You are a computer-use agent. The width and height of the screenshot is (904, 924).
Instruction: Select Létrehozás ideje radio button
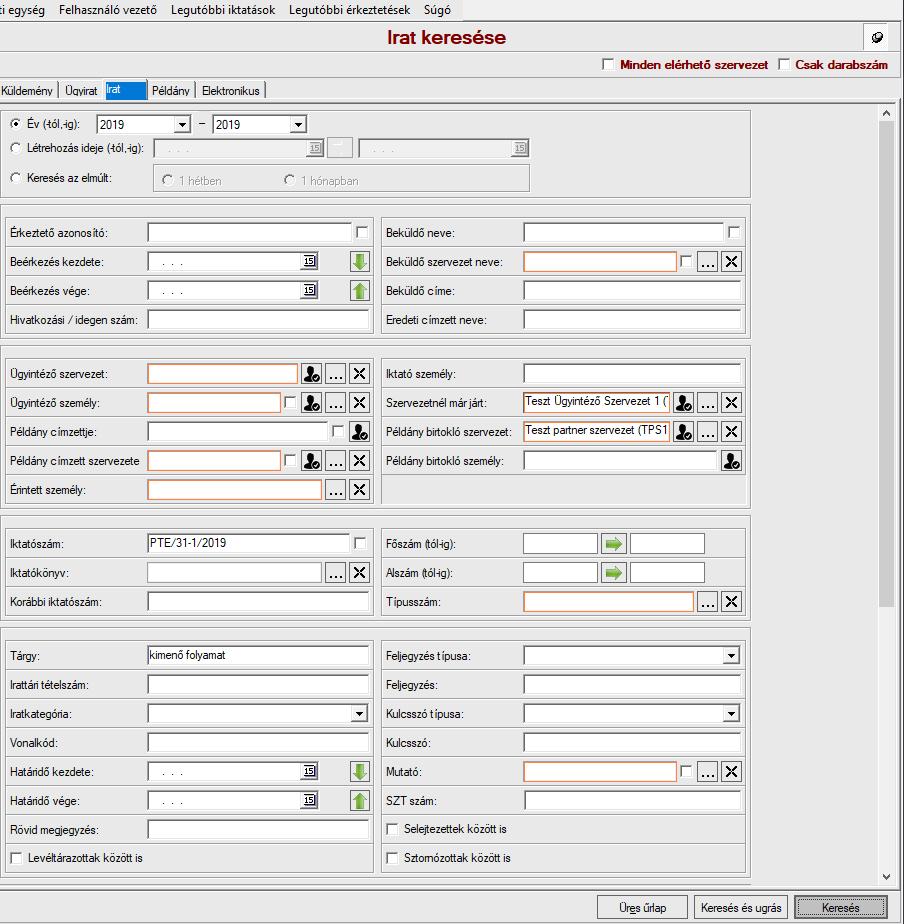(x=15, y=148)
